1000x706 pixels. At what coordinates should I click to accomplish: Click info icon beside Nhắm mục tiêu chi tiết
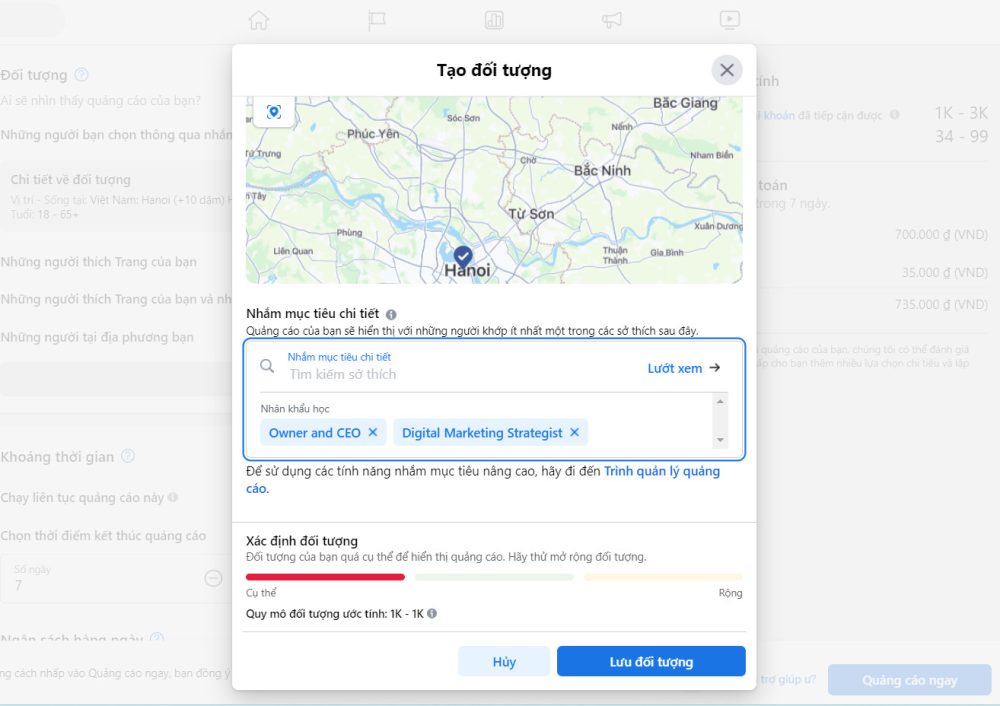[x=391, y=314]
